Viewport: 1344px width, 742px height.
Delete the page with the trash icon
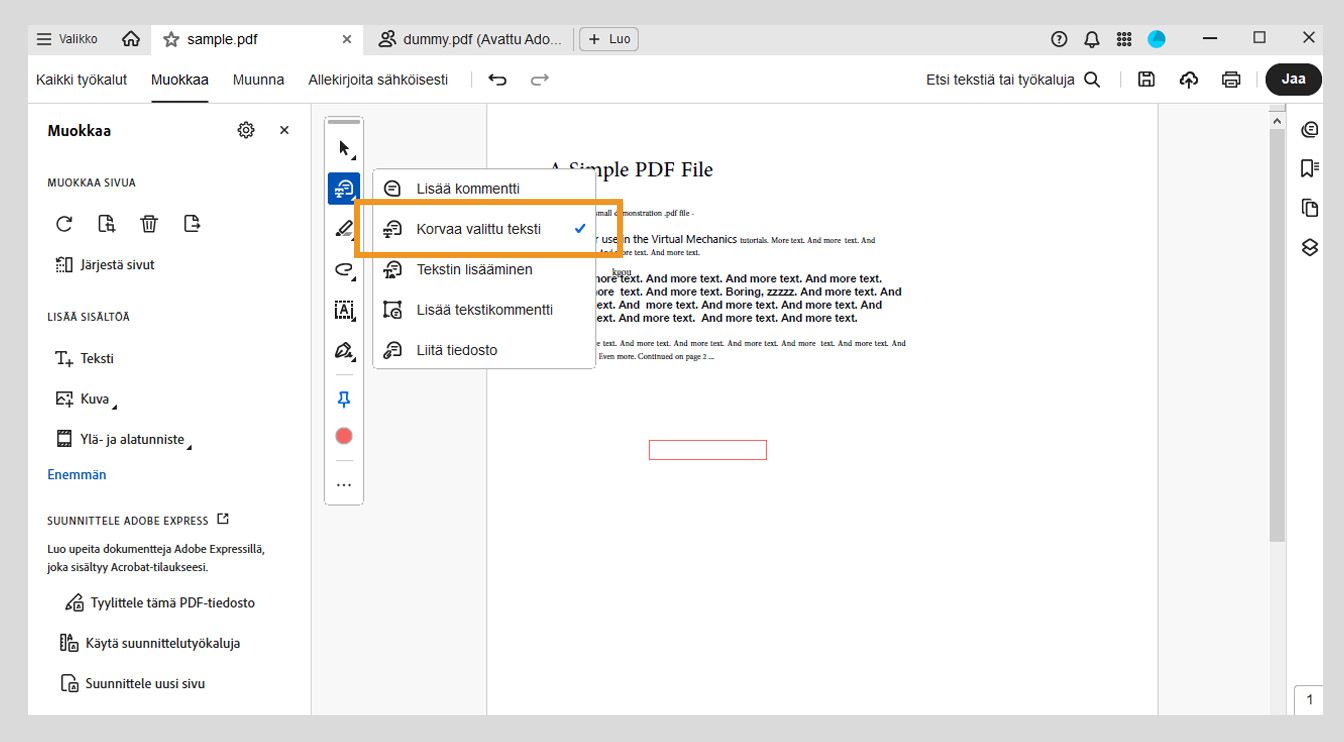tap(149, 224)
